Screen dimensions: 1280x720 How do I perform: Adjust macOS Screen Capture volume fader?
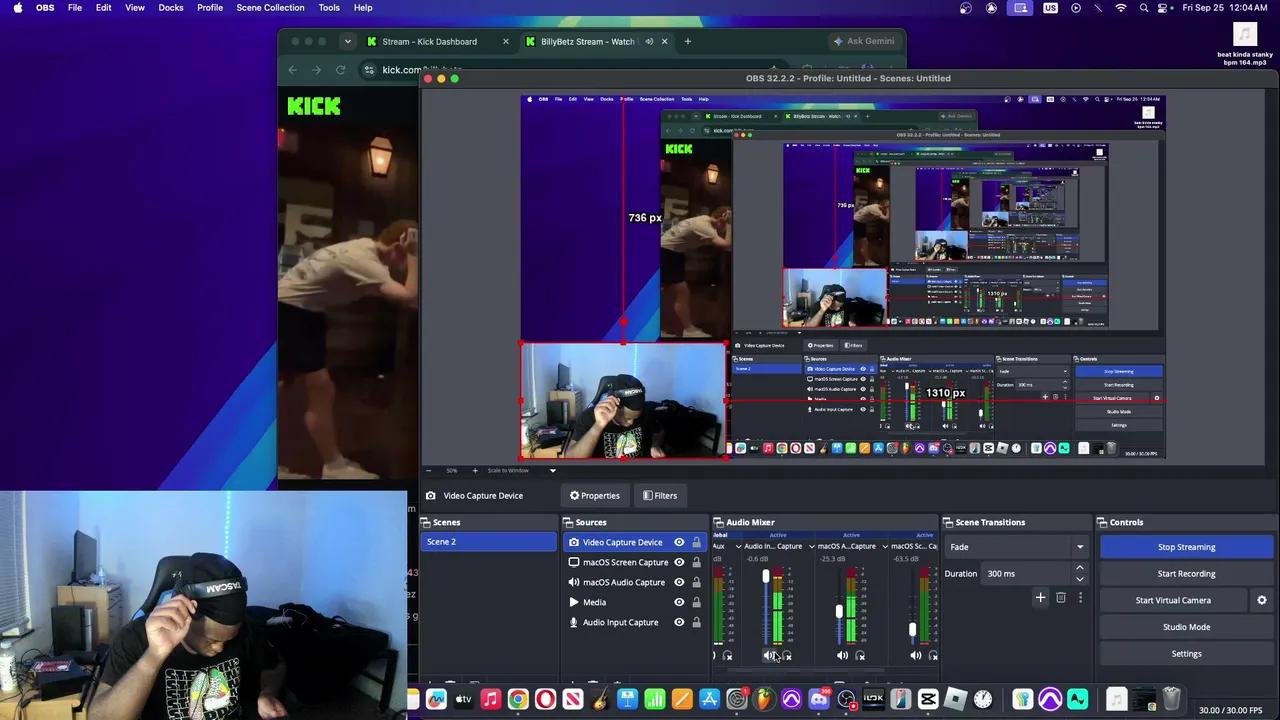point(912,630)
